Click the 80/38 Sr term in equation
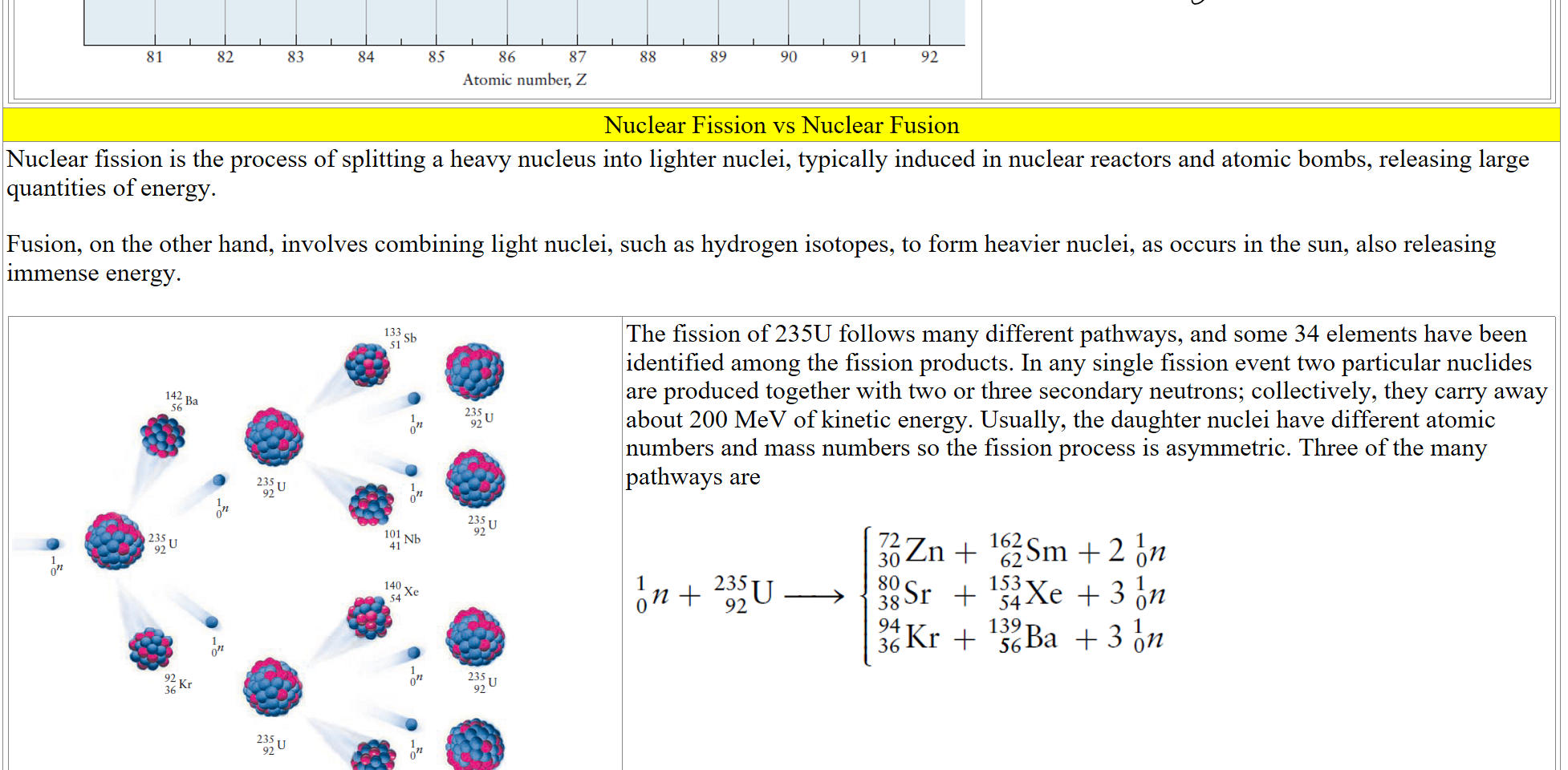The image size is (1568, 770). [x=904, y=594]
